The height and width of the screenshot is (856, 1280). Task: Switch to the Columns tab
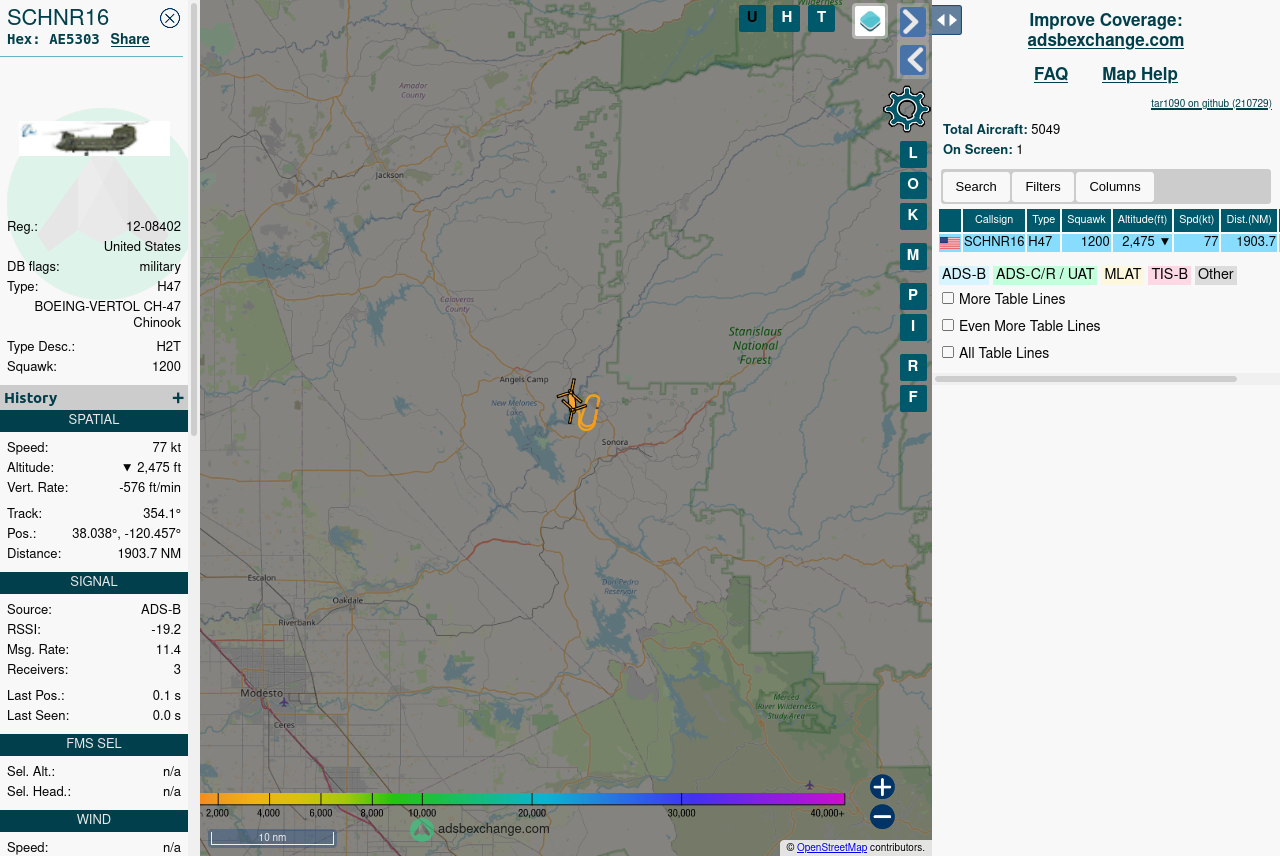click(1115, 187)
